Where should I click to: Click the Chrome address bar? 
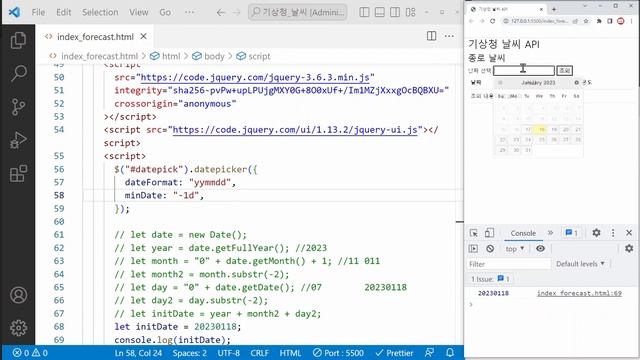coord(539,21)
